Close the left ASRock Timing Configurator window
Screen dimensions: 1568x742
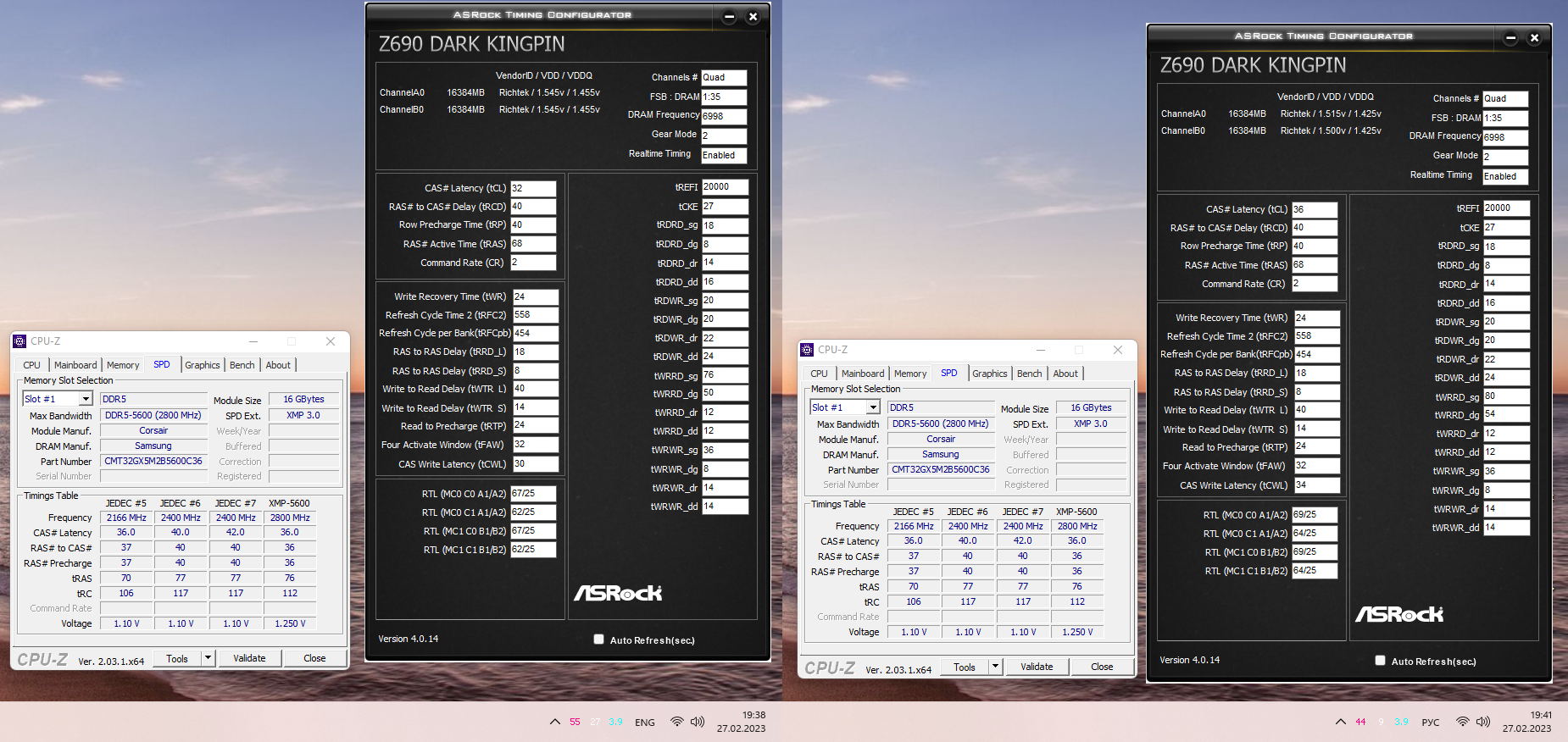click(753, 16)
